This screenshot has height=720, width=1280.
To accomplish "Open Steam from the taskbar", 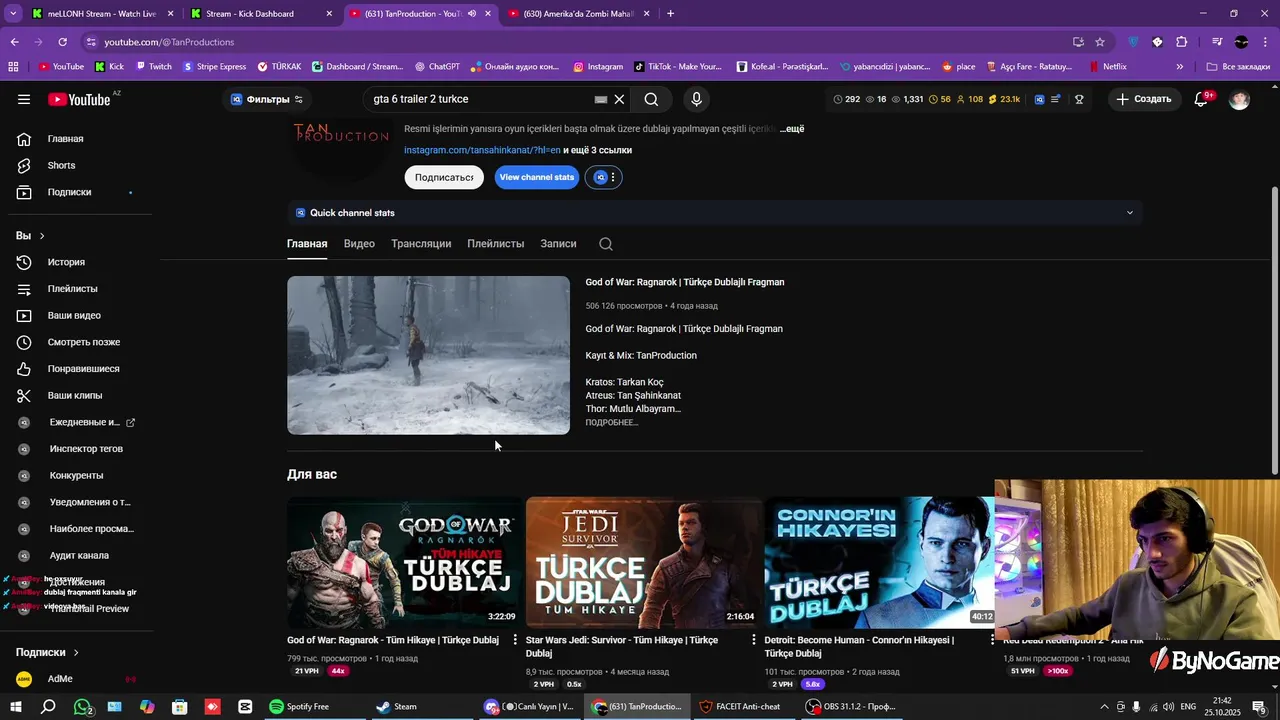I will [397, 706].
